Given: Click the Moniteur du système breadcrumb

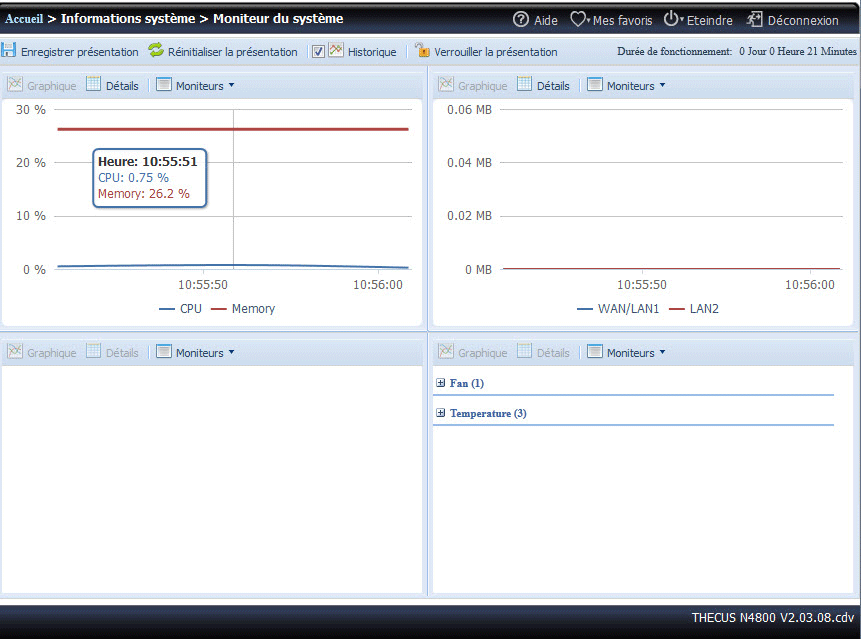Looking at the screenshot, I should click(x=278, y=19).
